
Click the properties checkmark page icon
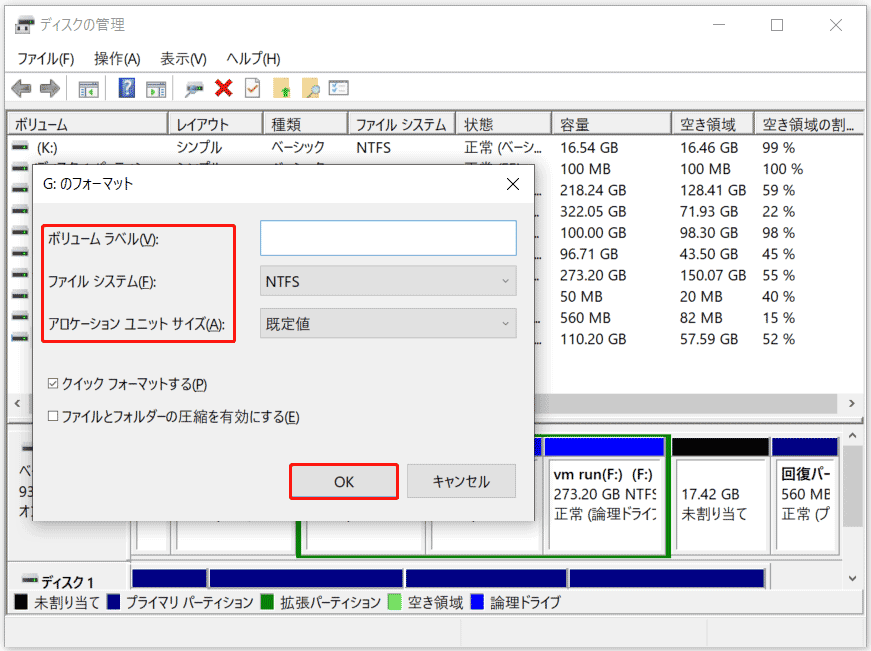(252, 88)
